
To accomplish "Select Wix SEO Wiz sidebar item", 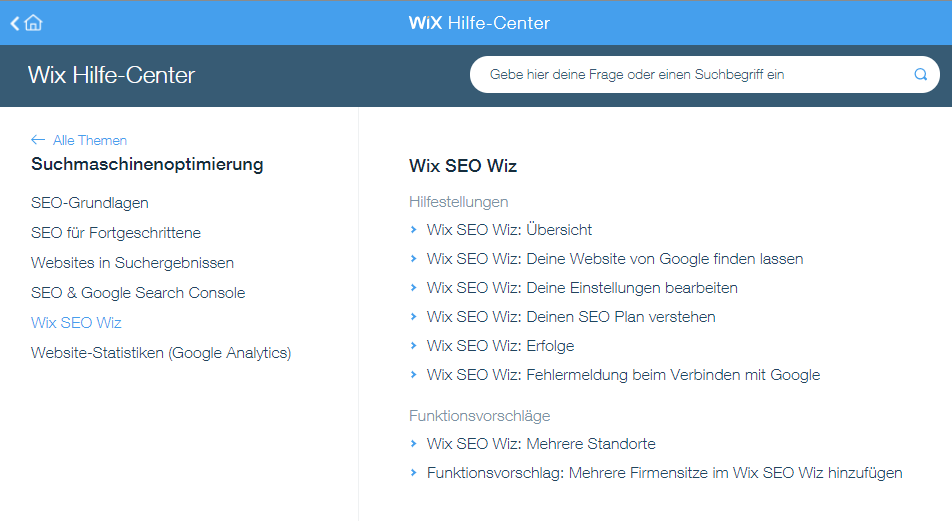I will [x=76, y=322].
